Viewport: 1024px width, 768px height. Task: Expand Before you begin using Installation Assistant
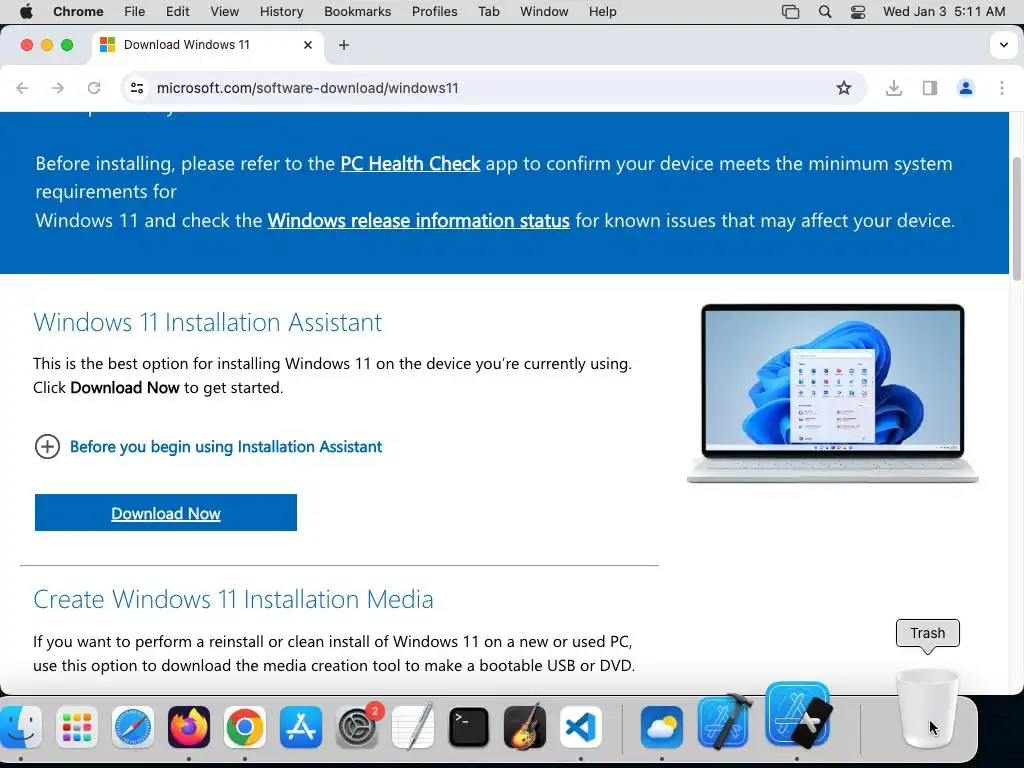click(208, 447)
